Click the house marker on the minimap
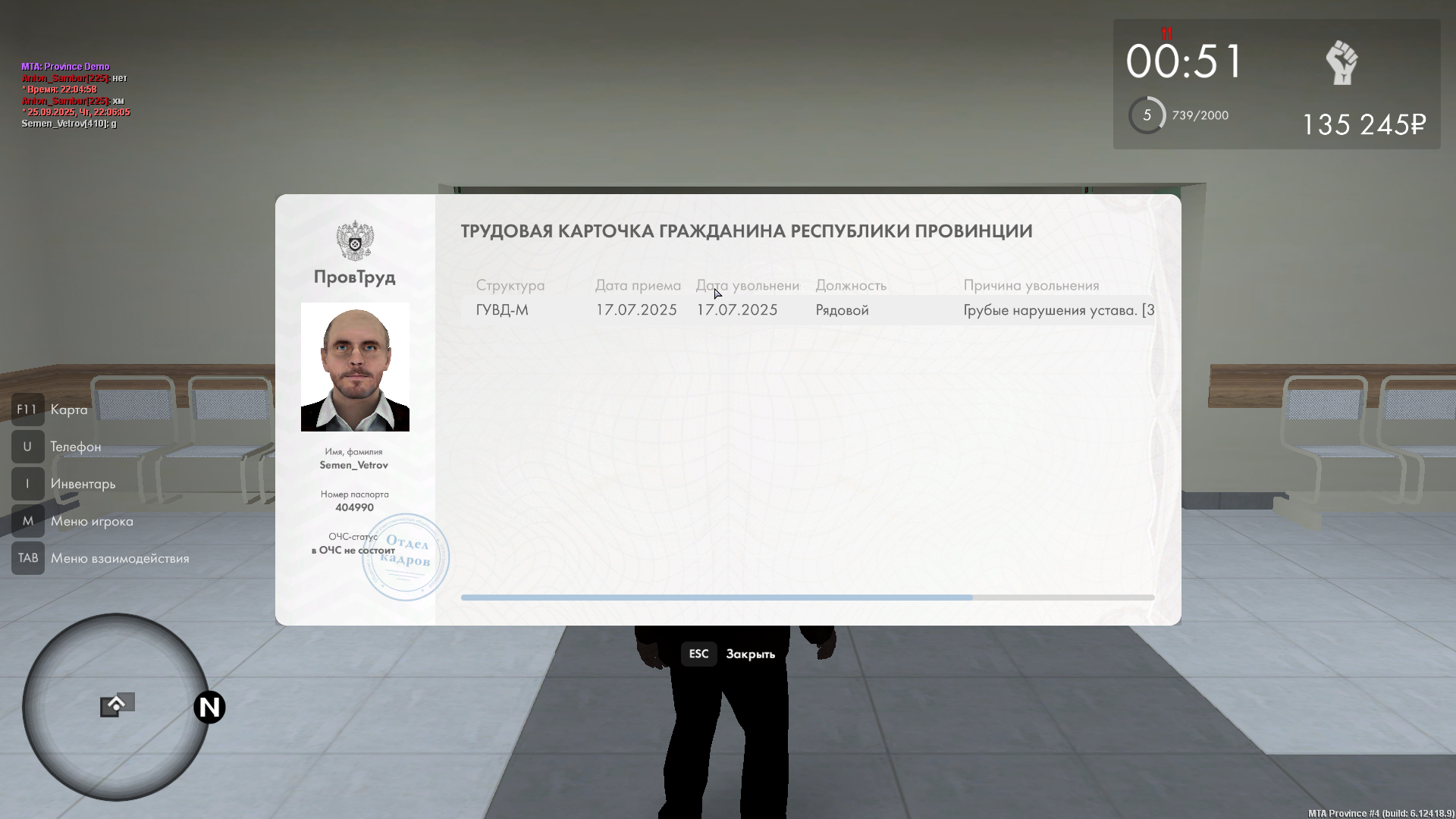This screenshot has width=1456, height=819. click(116, 705)
